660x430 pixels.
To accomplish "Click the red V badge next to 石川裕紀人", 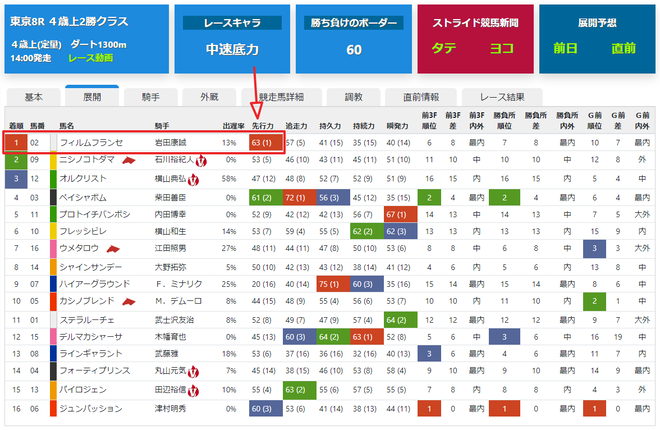I will pyautogui.click(x=201, y=161).
